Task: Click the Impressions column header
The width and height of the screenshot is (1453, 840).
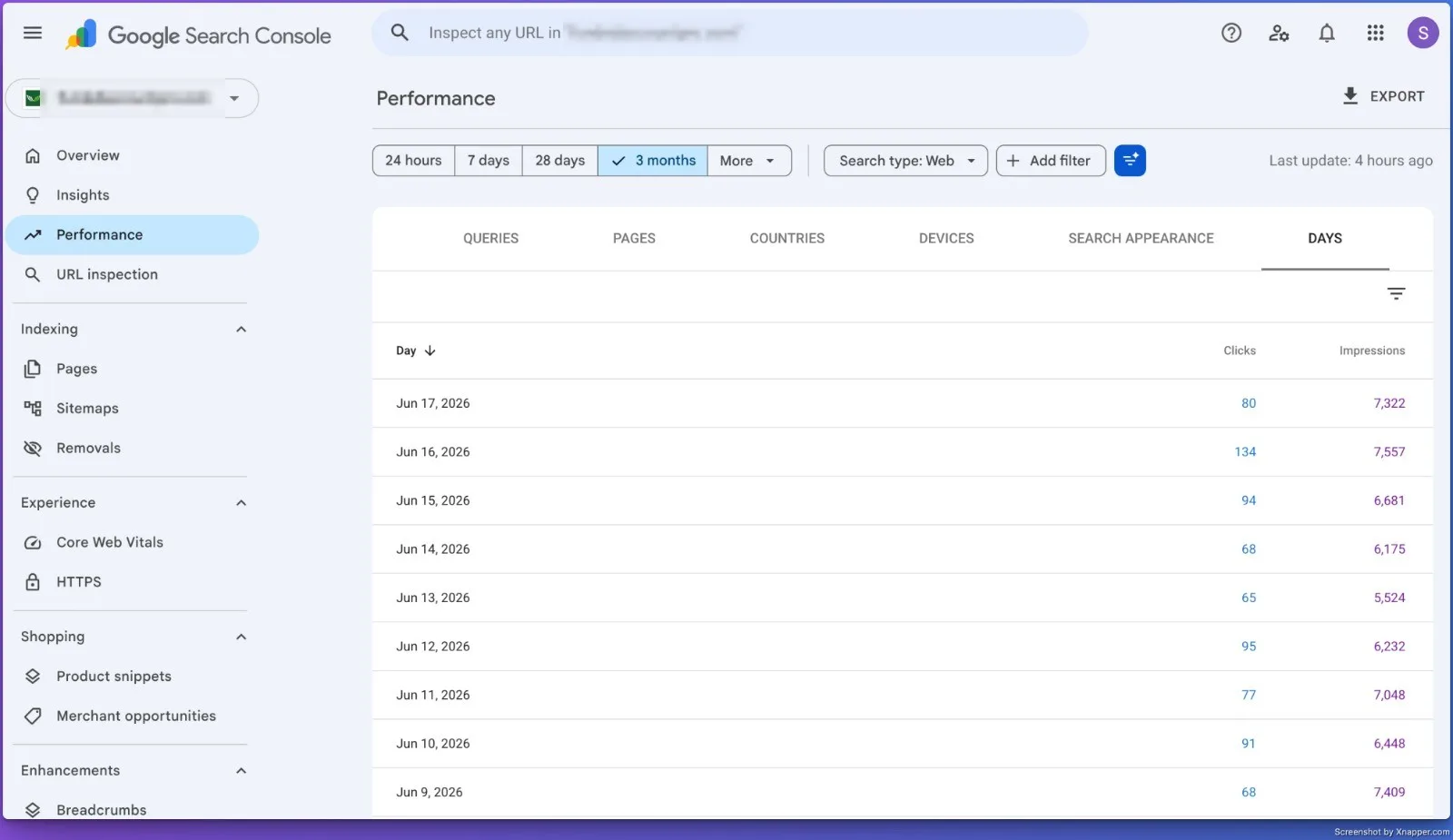Action: click(x=1371, y=351)
